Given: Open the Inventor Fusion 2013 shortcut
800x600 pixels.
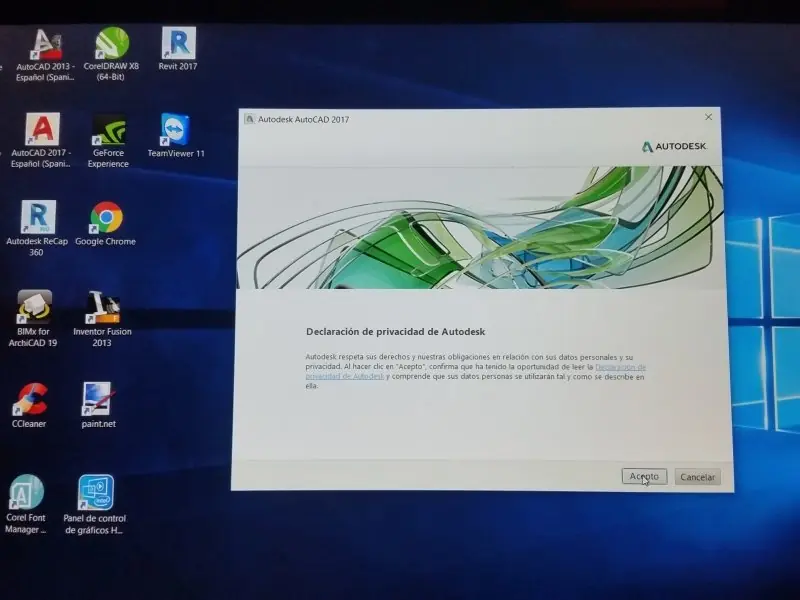Looking at the screenshot, I should pos(103,319).
